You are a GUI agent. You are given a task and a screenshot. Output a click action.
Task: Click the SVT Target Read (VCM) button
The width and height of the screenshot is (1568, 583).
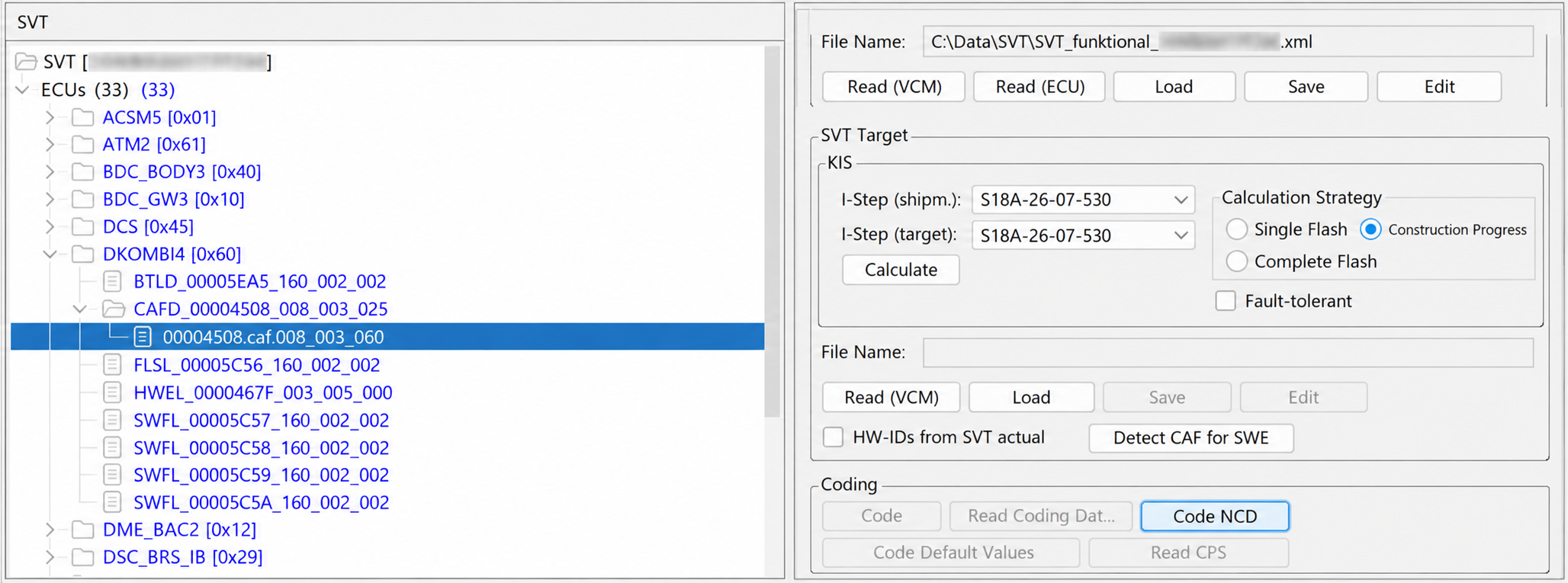pos(892,398)
